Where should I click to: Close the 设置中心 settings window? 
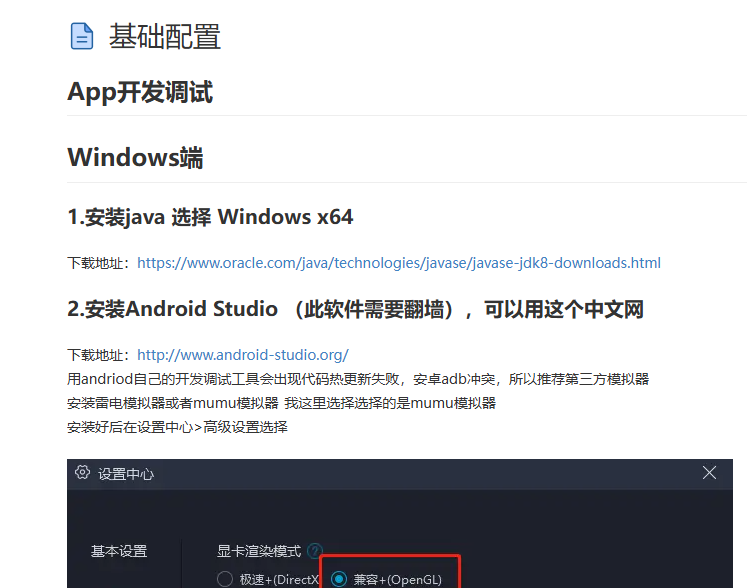709,473
